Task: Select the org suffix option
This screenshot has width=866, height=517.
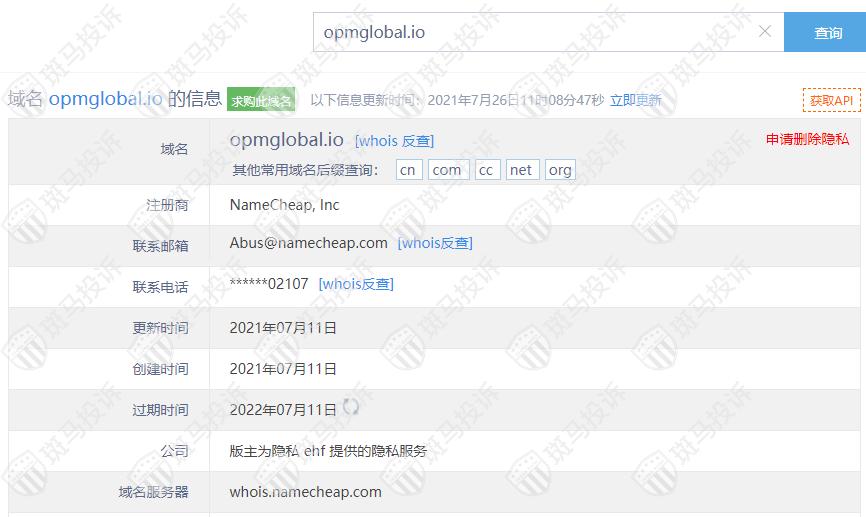Action: [560, 170]
